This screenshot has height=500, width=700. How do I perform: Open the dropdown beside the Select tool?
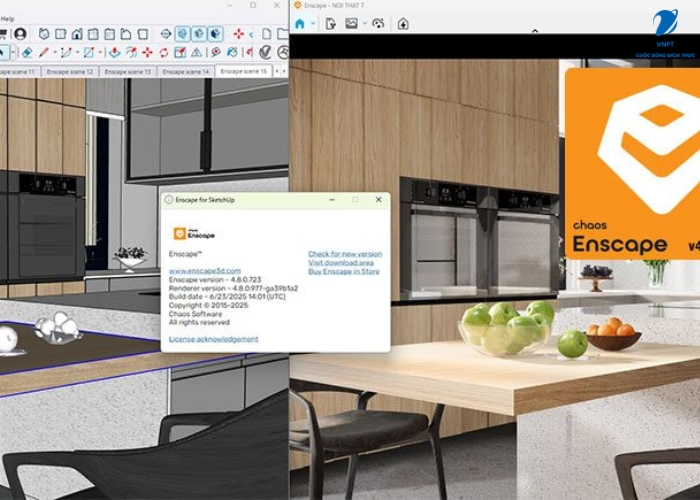click(13, 52)
